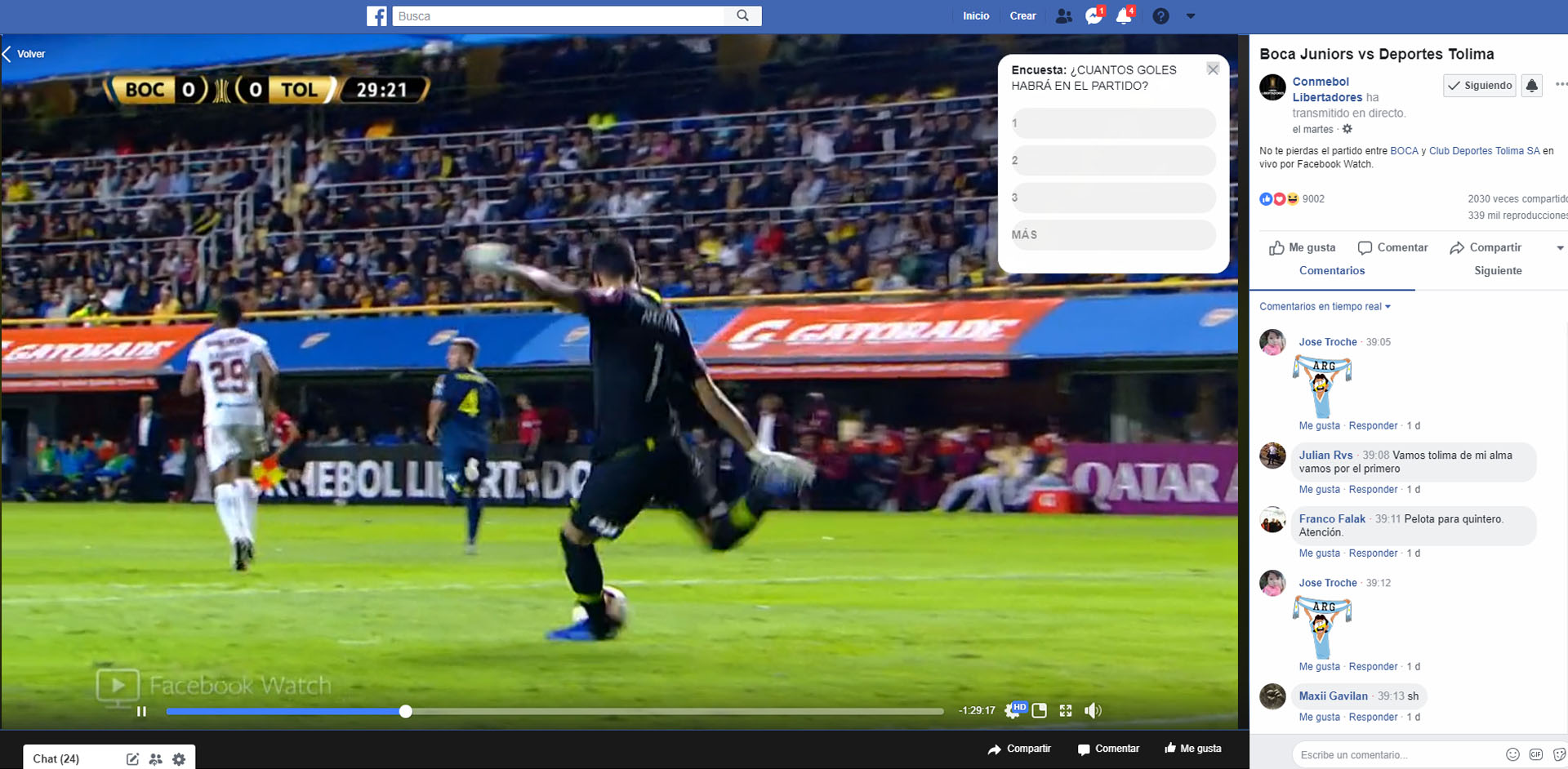Image resolution: width=1568 pixels, height=769 pixels.
Task: Open Maxii Gavilan profile
Action: pyautogui.click(x=1333, y=696)
